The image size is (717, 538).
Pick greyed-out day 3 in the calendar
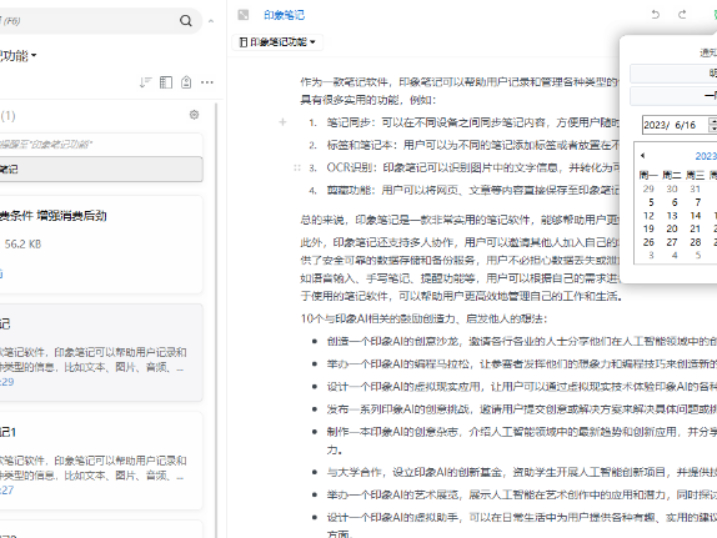tap(651, 255)
